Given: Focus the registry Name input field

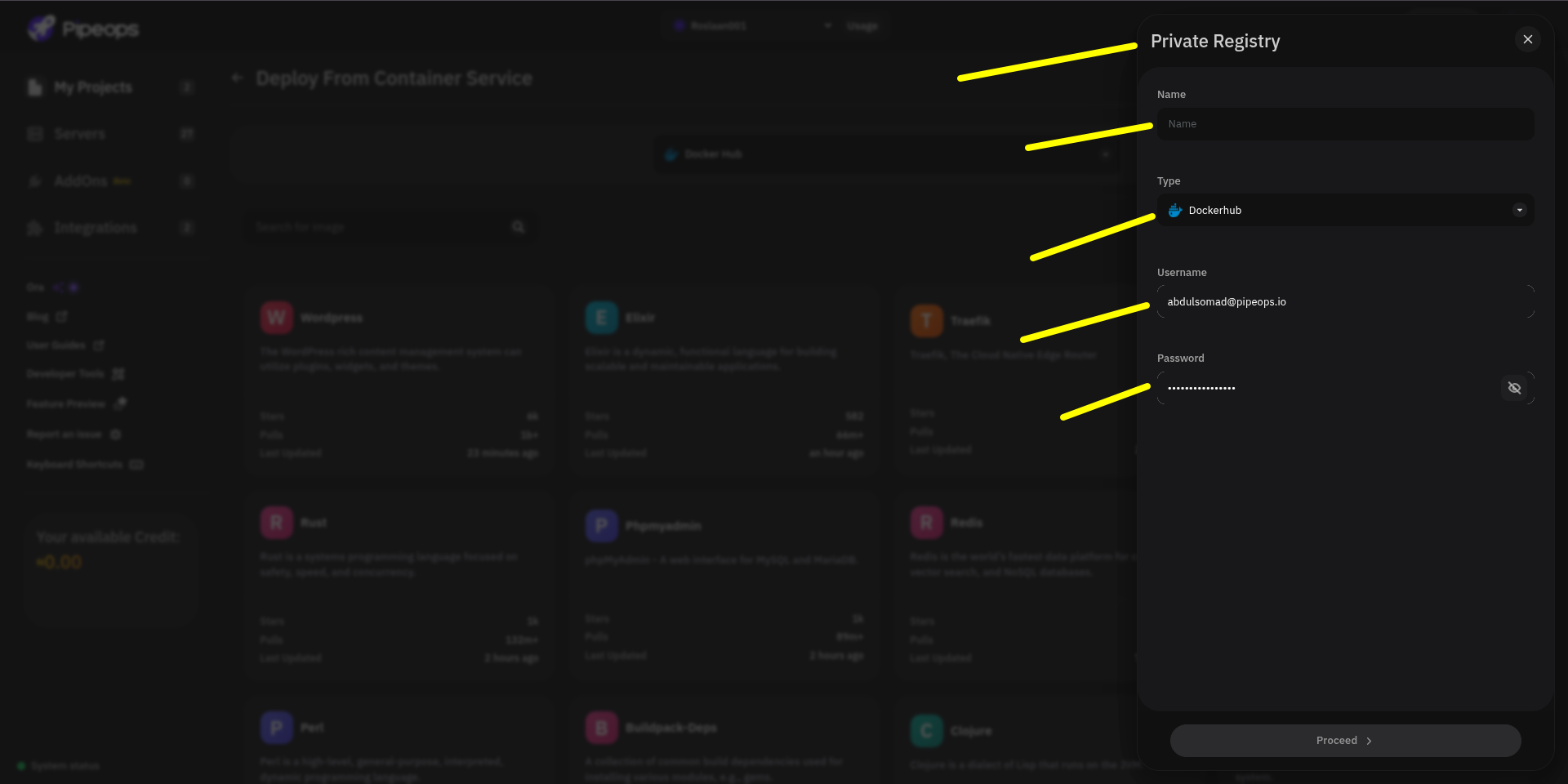Looking at the screenshot, I should (1345, 124).
